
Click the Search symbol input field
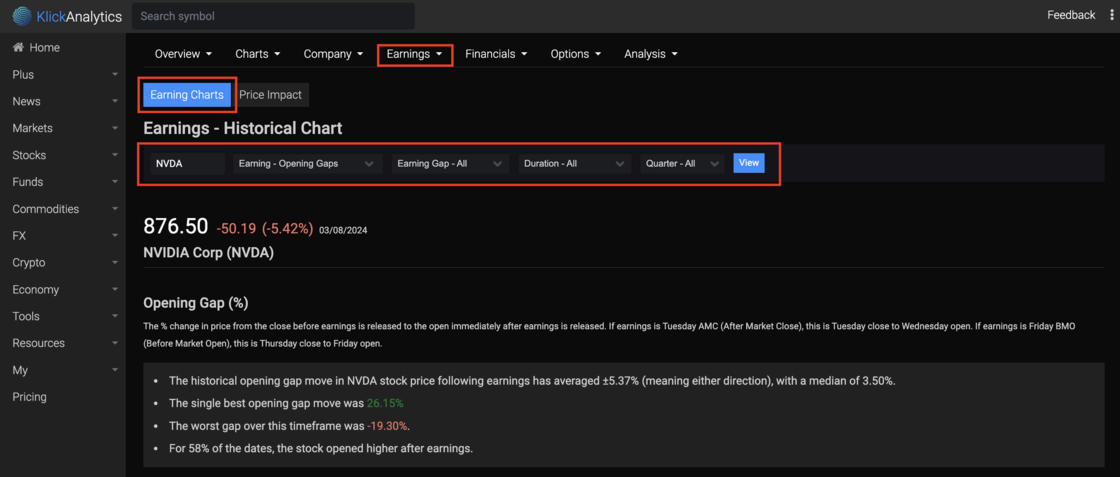[274, 16]
